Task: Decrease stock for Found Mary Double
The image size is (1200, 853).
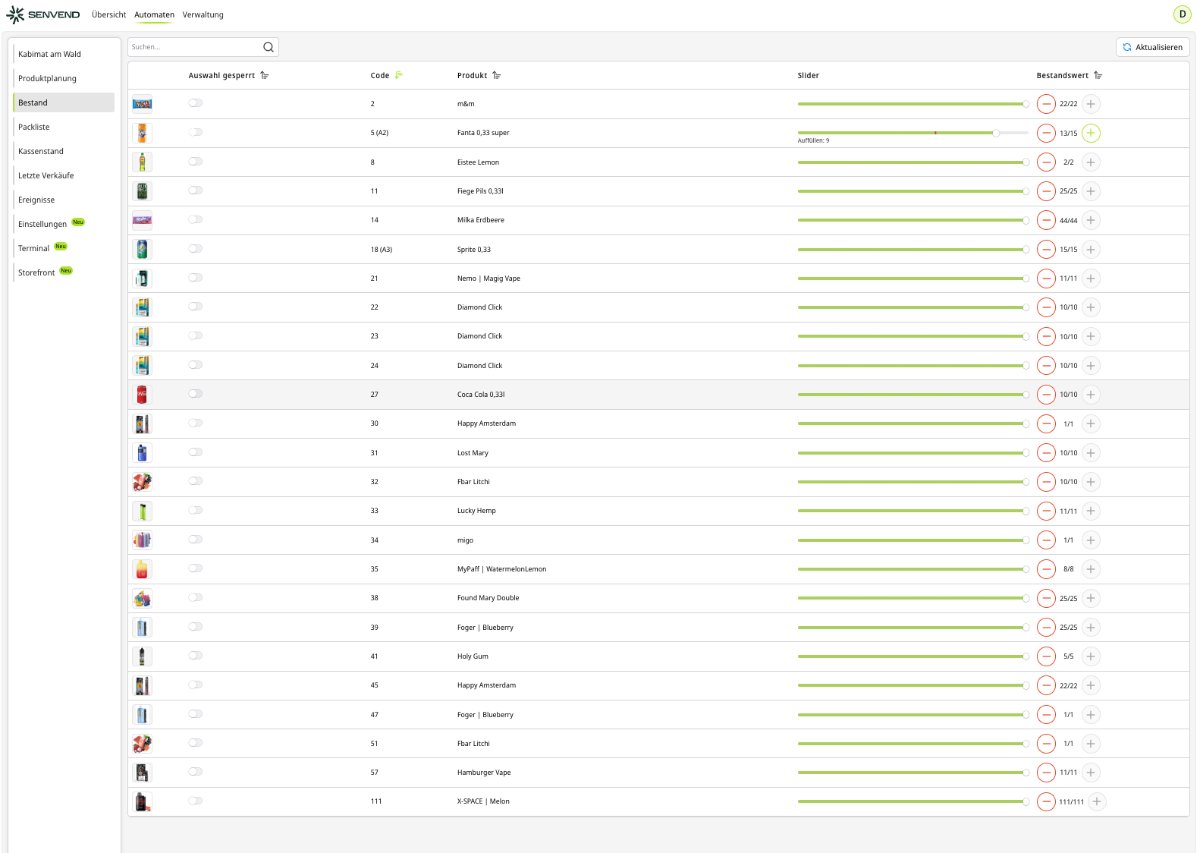Action: click(x=1046, y=598)
